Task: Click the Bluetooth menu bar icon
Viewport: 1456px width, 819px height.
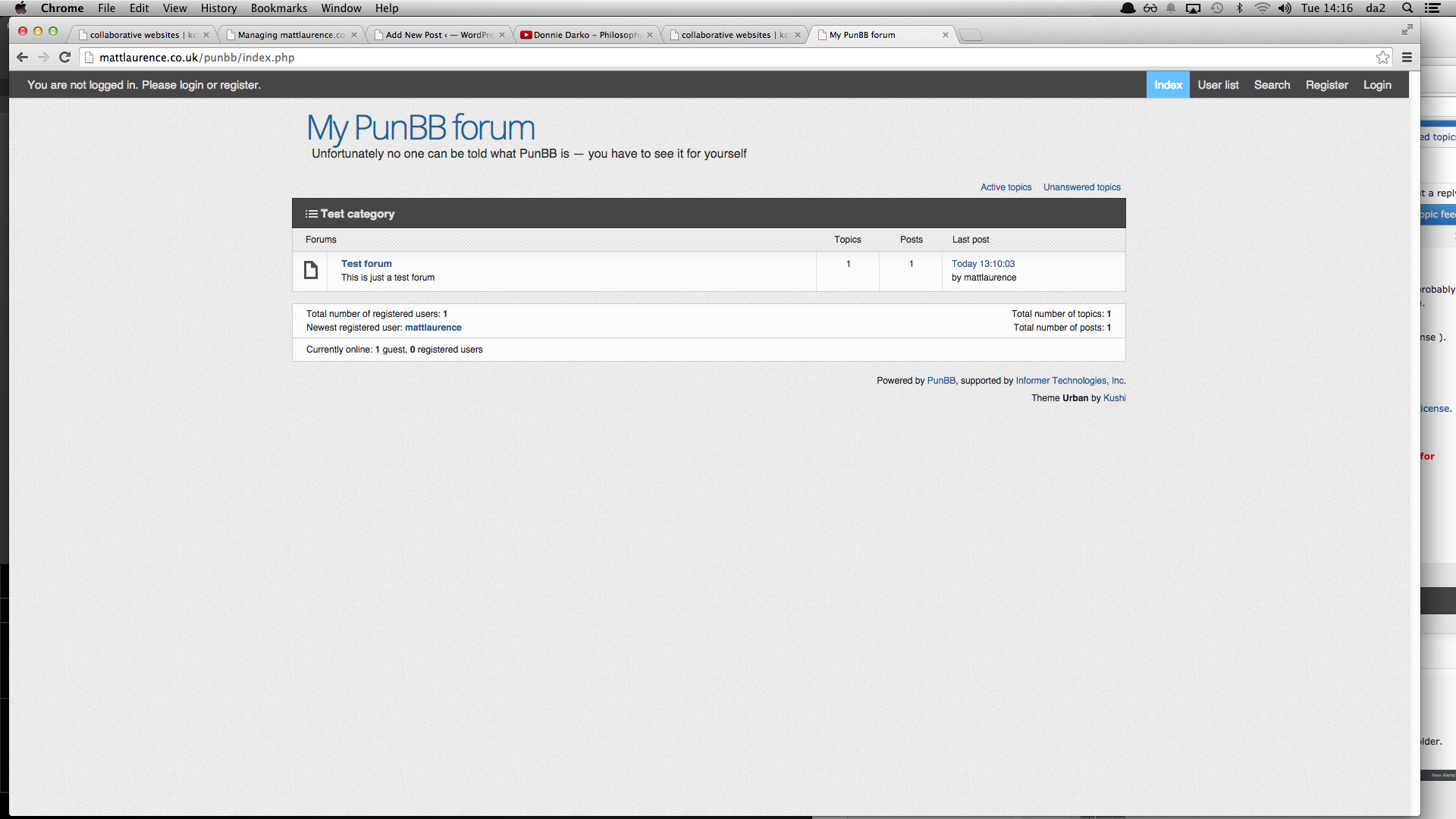Action: (1240, 8)
